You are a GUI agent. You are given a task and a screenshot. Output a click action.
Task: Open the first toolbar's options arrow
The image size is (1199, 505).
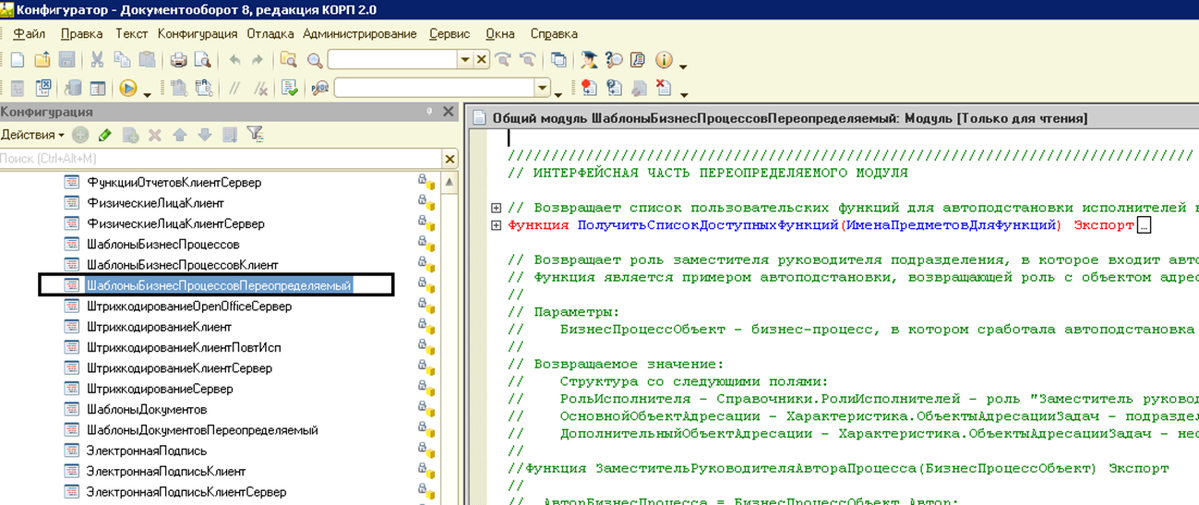tap(684, 66)
